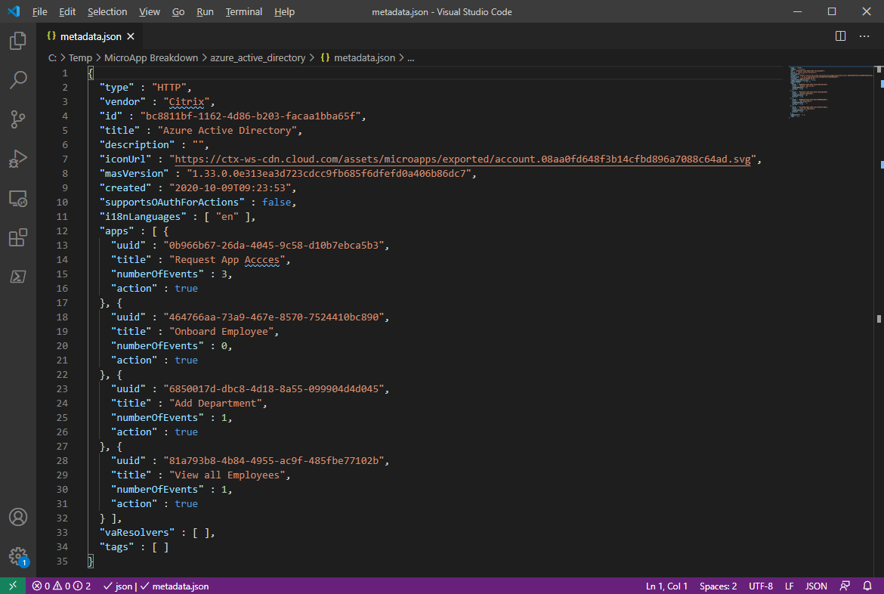The width and height of the screenshot is (884, 594).
Task: Click the uuid "81a793b8-4b84-4955-ac9f-485fbe77102b"
Action: (274, 461)
